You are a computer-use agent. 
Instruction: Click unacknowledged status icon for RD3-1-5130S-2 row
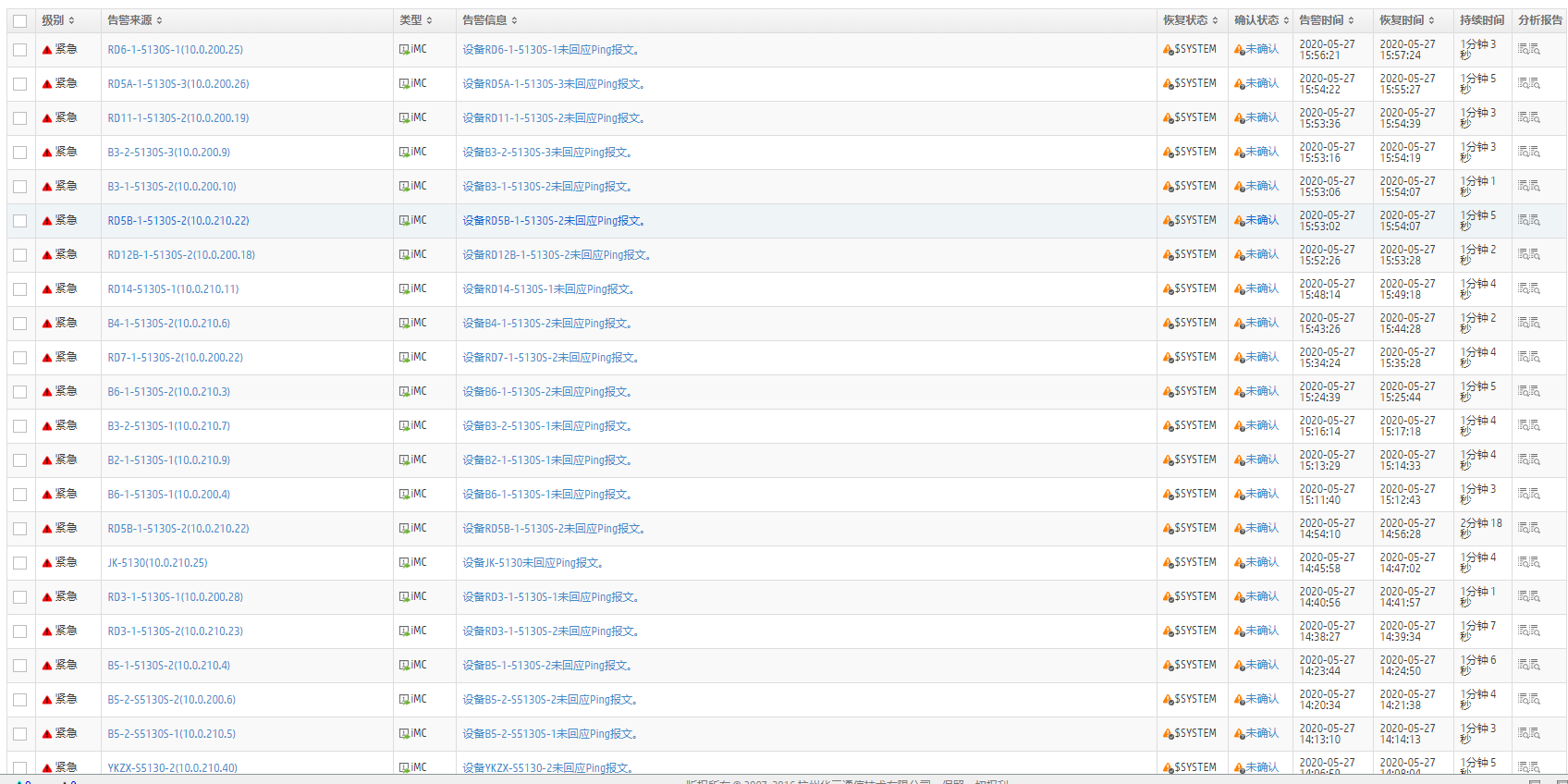1239,631
